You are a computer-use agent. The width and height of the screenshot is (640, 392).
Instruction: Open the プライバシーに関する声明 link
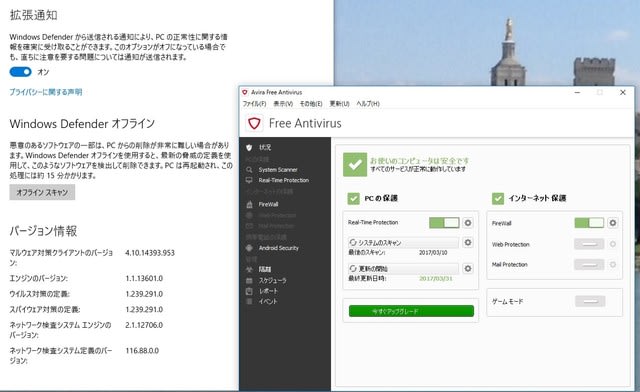46,92
